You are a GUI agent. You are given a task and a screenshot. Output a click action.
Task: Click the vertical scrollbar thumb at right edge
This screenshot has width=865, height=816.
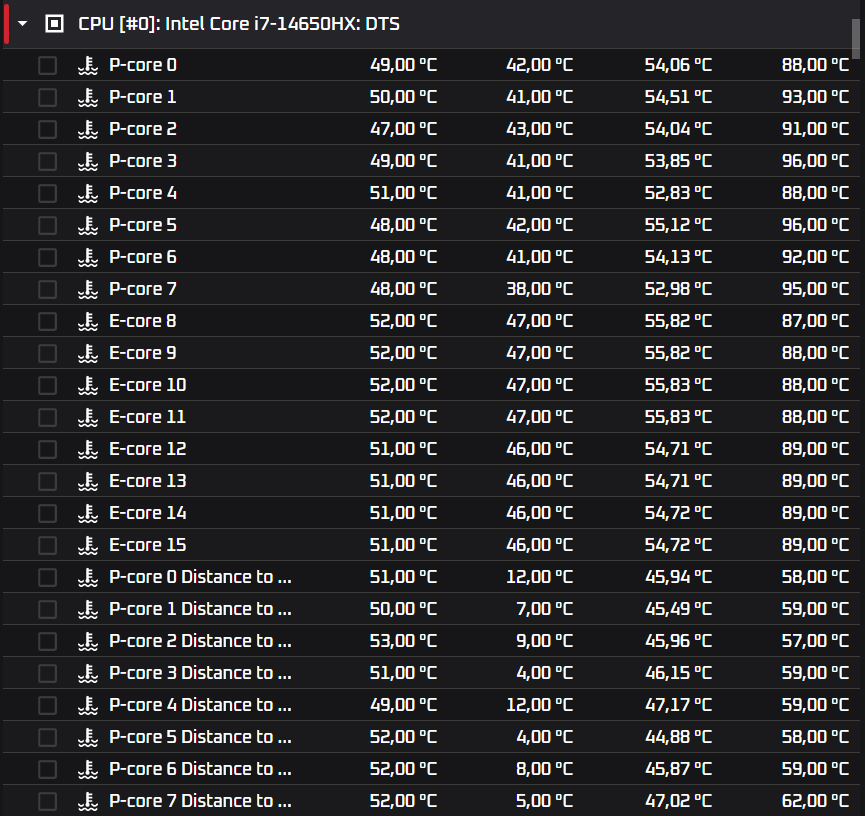(x=856, y=39)
